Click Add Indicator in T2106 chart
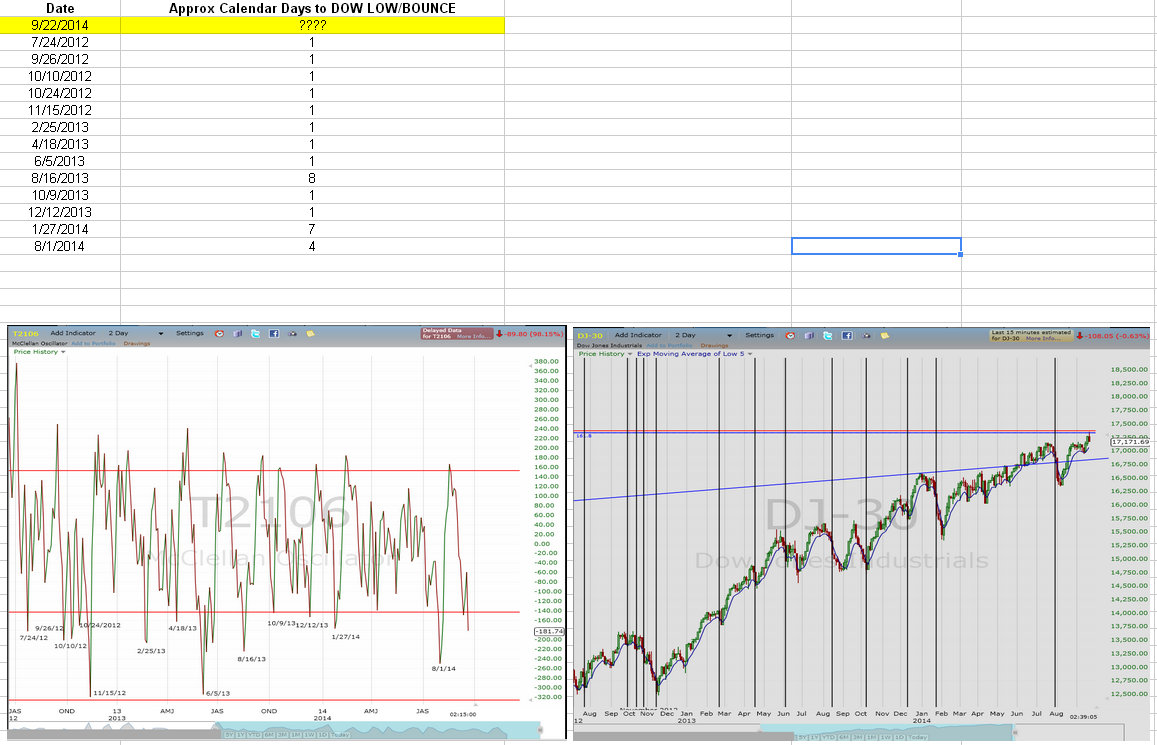1157x745 pixels. [73, 333]
